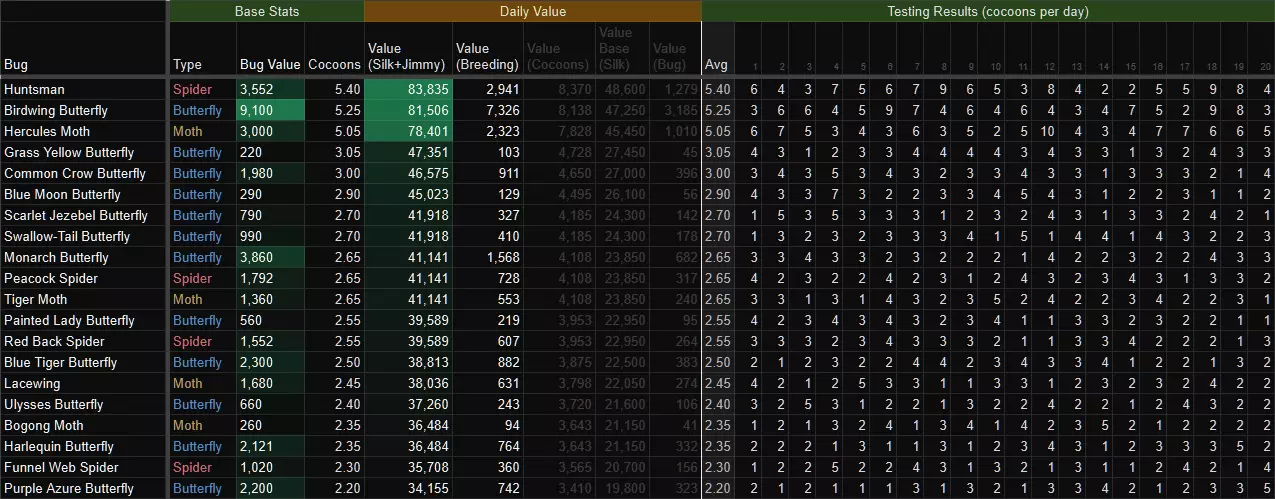Click the Base Stats group header

coord(266,11)
